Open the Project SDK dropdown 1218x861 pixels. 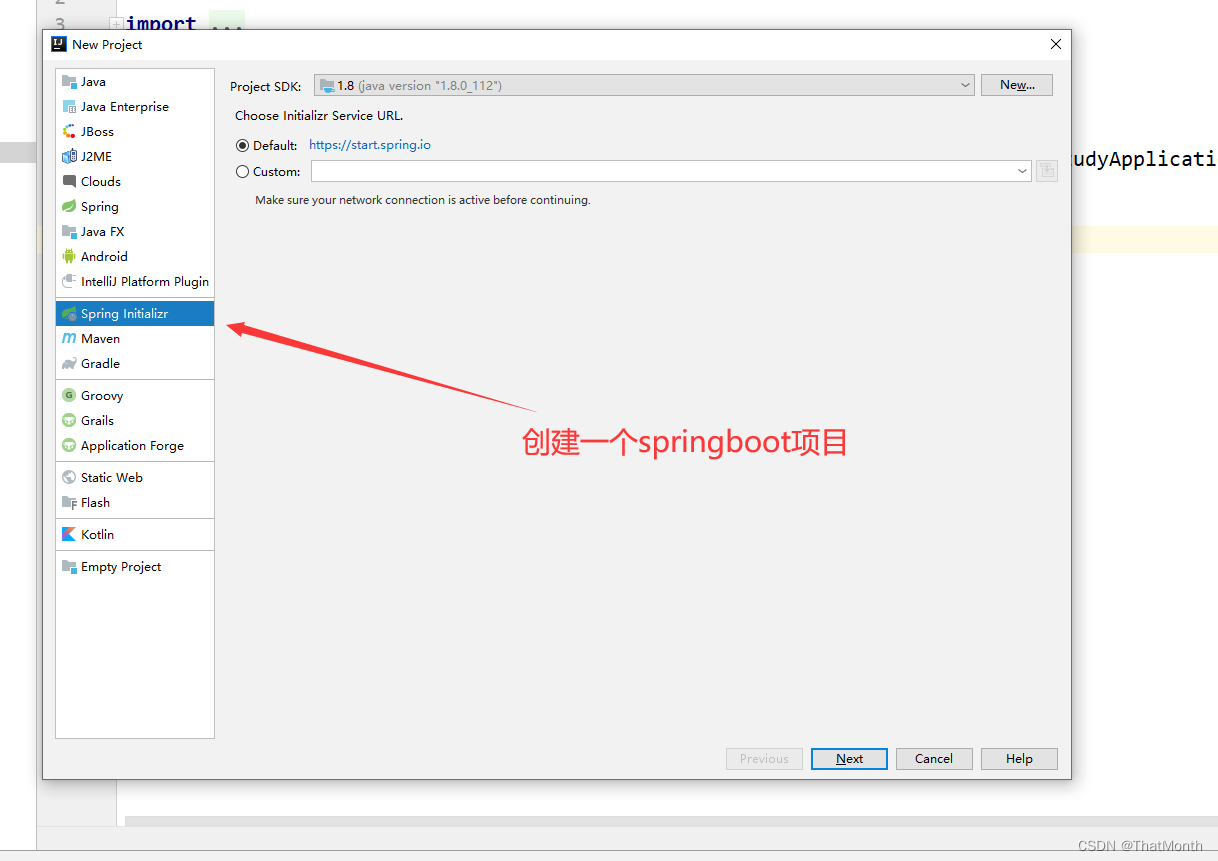644,86
